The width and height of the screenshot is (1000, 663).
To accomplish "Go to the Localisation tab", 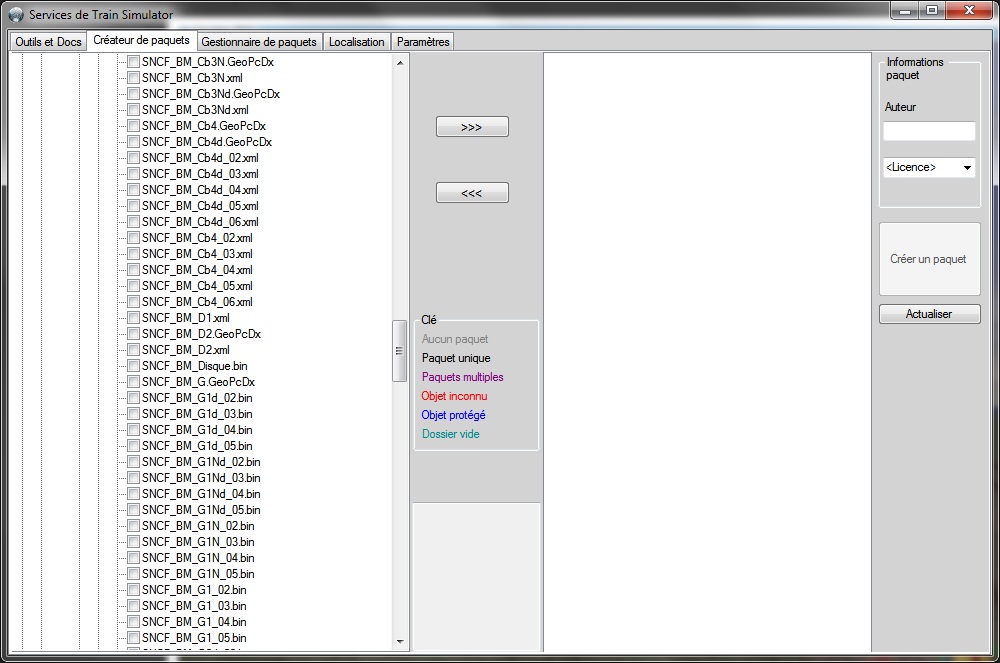I will pos(357,42).
